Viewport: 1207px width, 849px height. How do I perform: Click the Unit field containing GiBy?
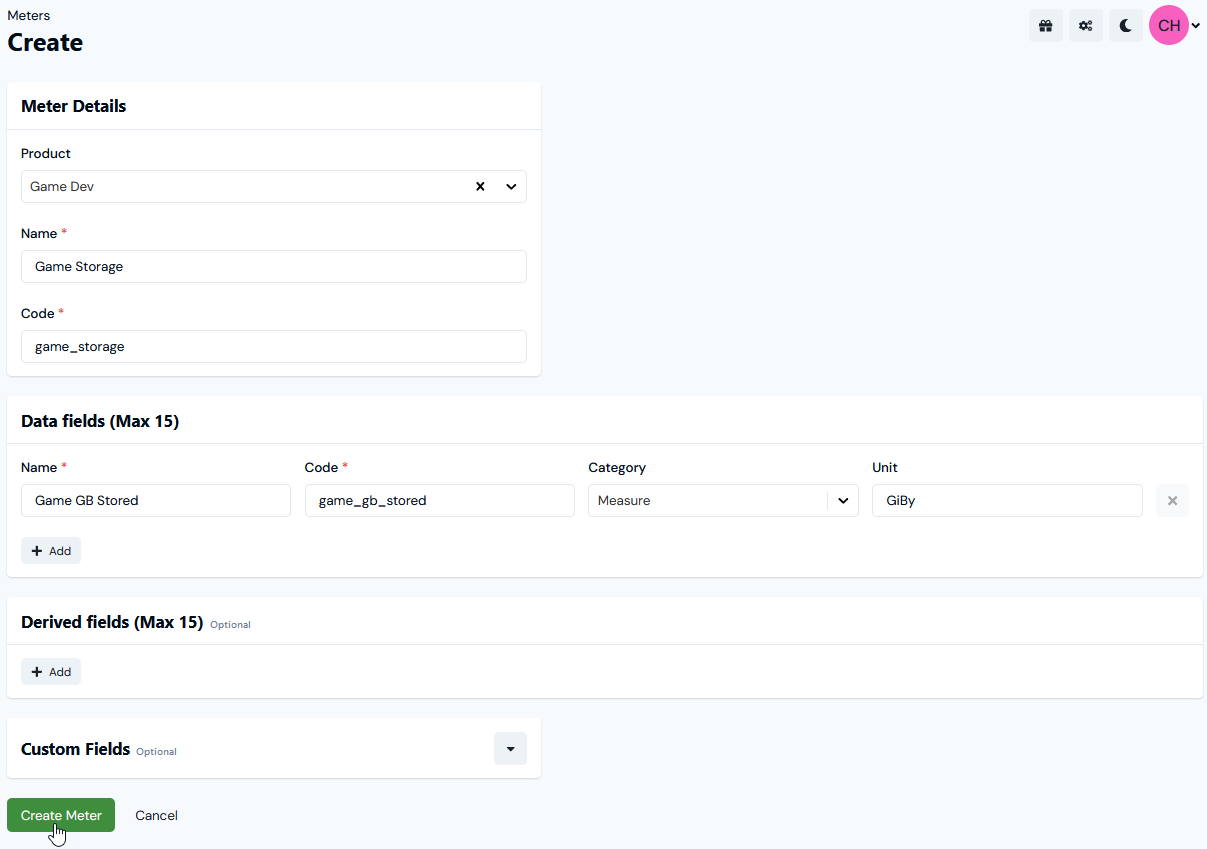pyautogui.click(x=1007, y=500)
